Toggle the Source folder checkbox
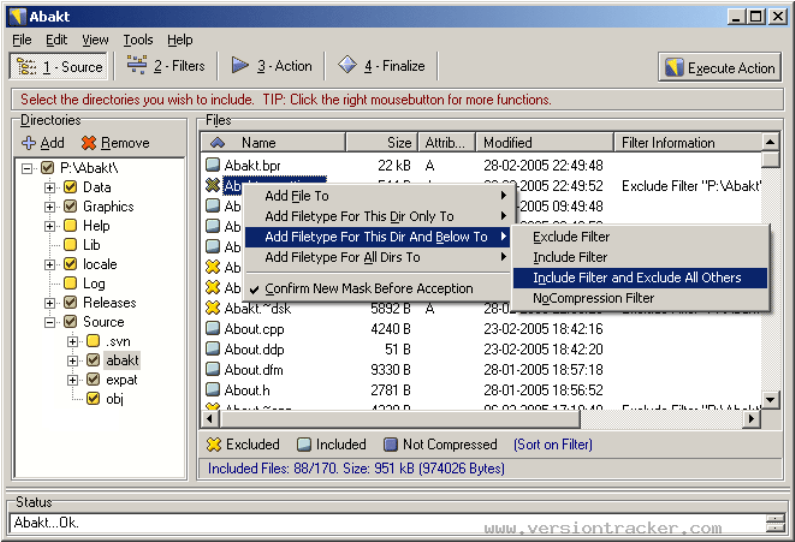795x542 pixels. tap(70, 322)
